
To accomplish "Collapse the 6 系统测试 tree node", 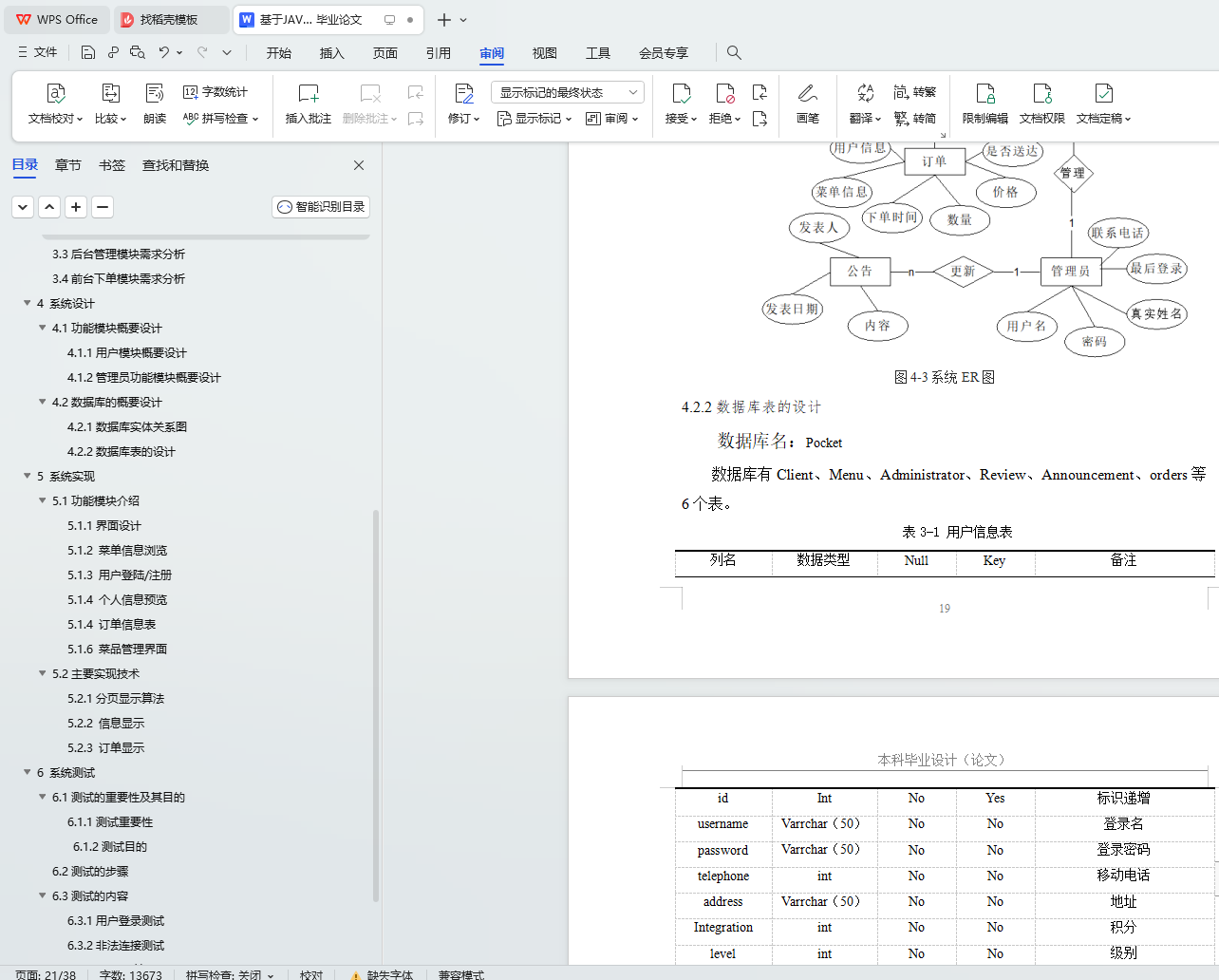I will (x=28, y=772).
